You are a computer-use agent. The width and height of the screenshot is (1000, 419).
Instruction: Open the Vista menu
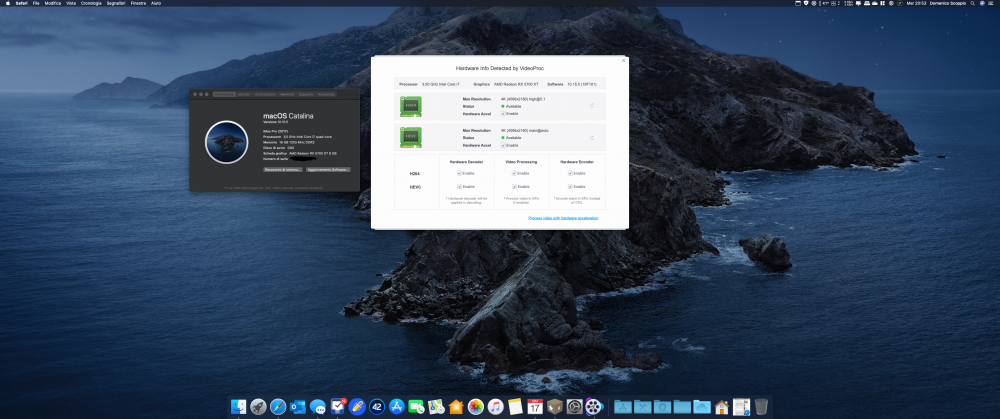(x=71, y=3)
